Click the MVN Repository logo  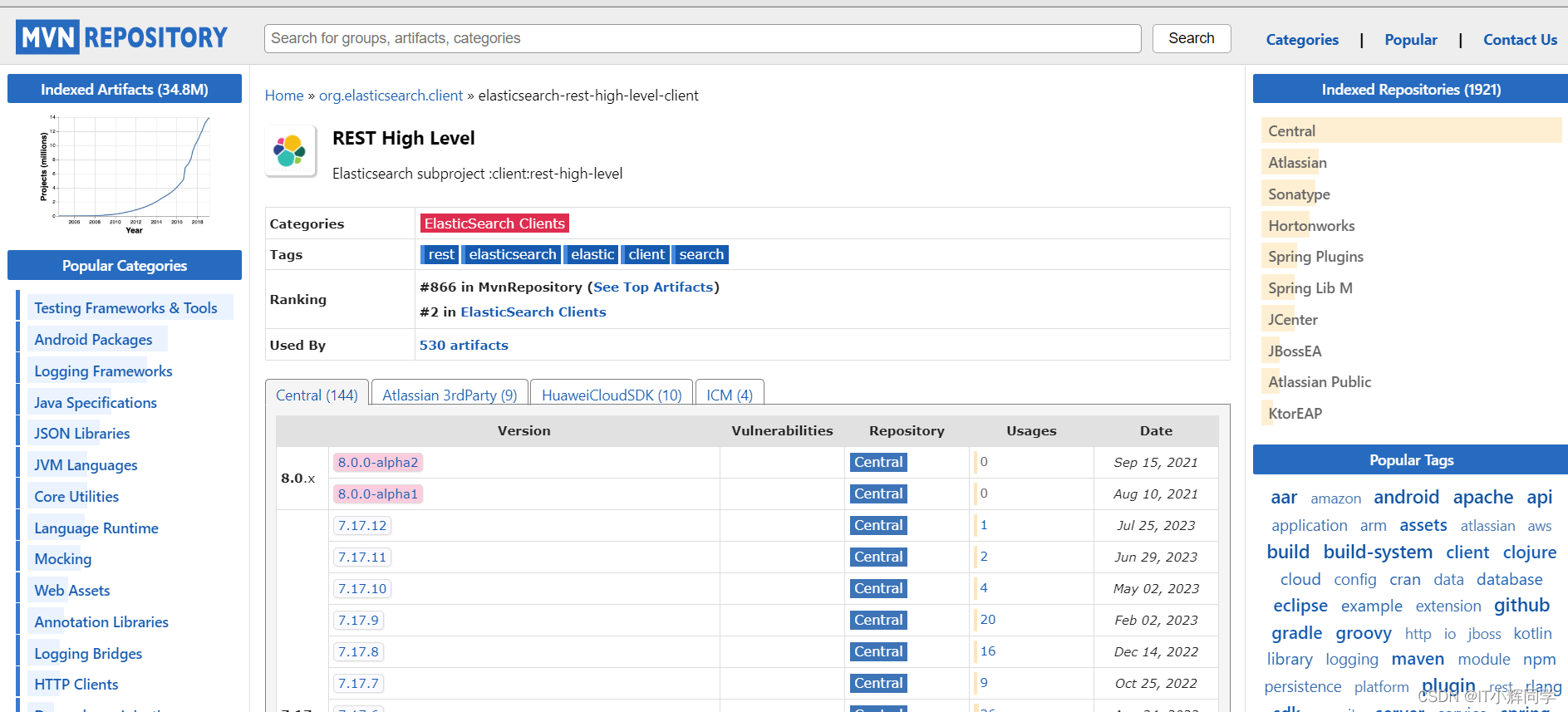click(121, 37)
